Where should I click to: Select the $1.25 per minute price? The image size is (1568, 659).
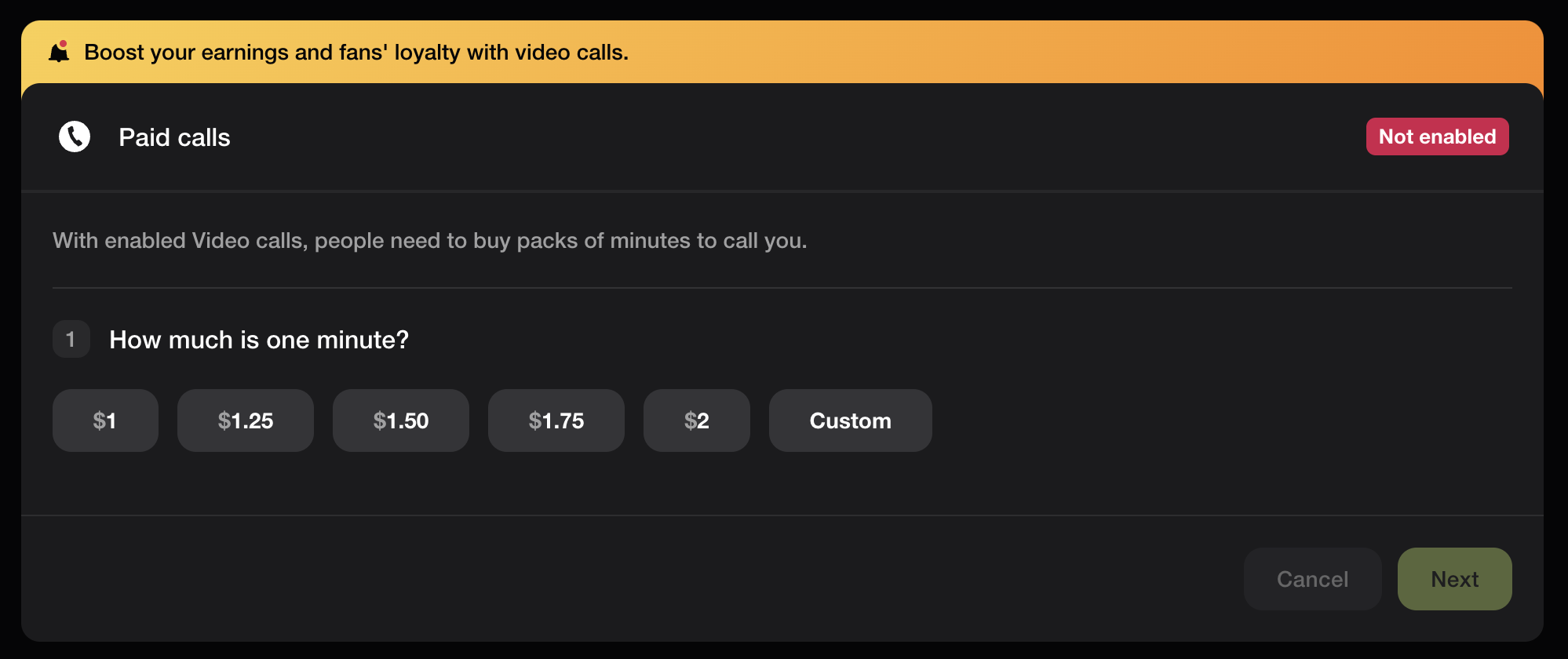(245, 421)
